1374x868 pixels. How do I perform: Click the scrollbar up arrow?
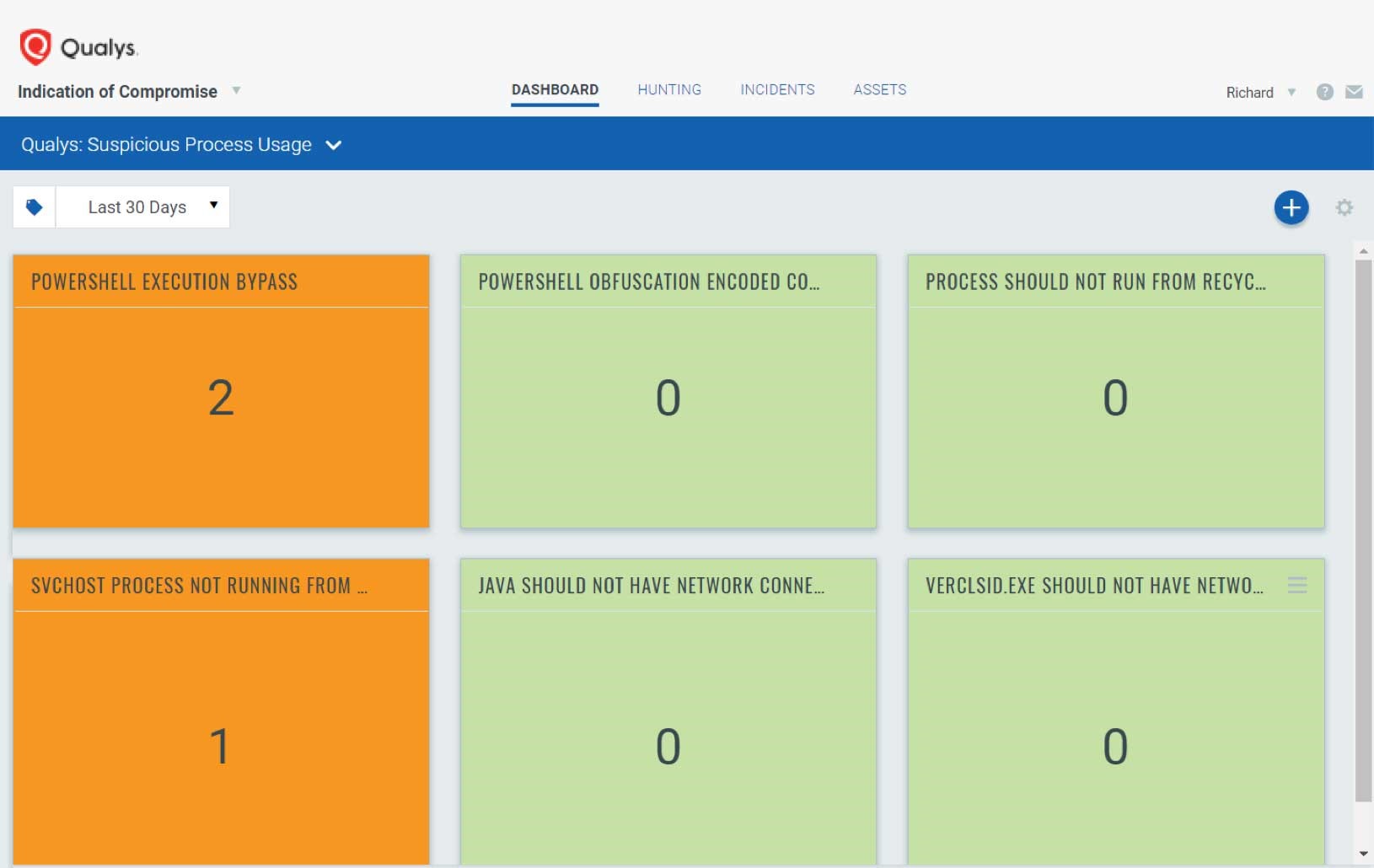tap(1363, 251)
